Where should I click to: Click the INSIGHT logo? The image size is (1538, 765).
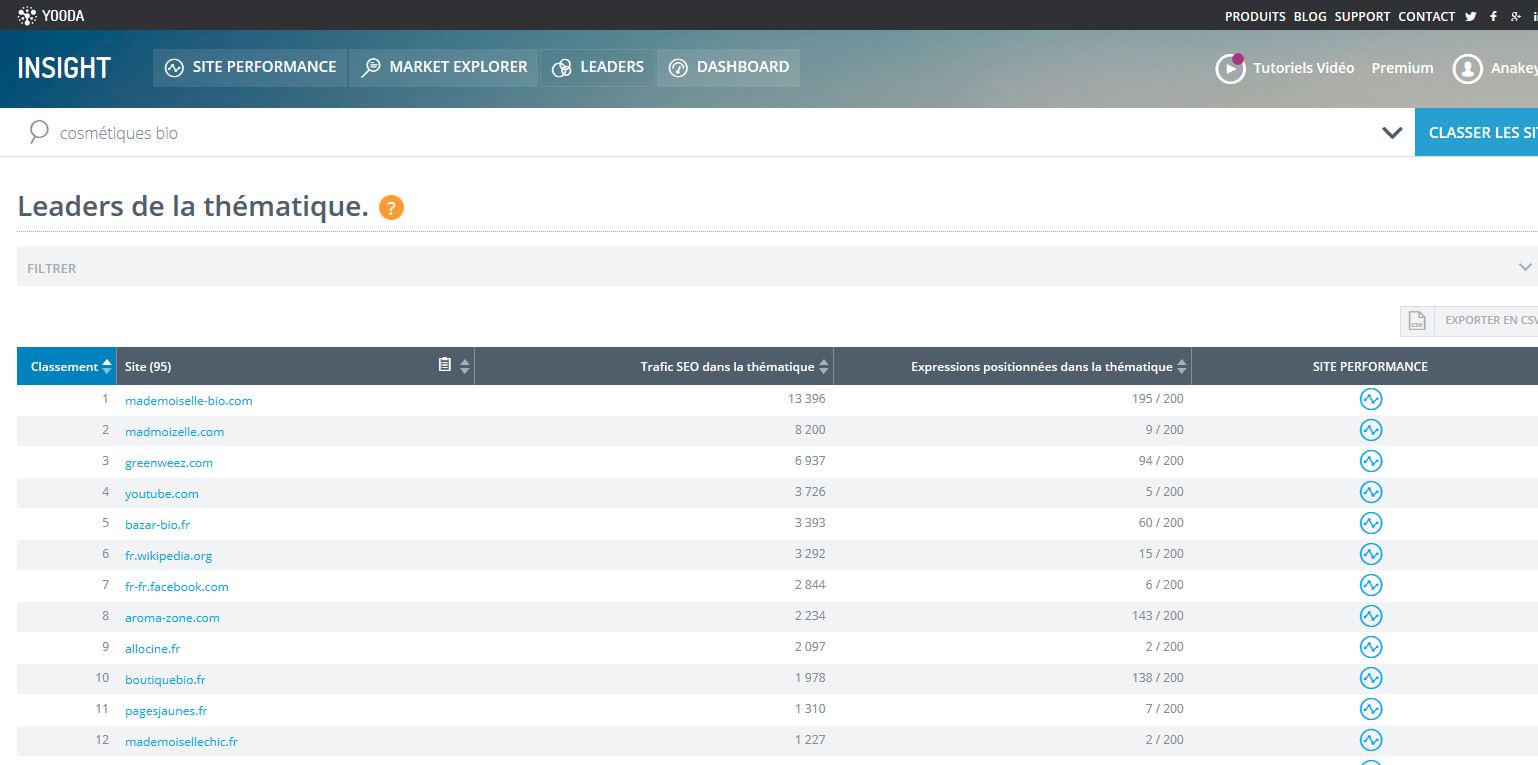[x=64, y=68]
